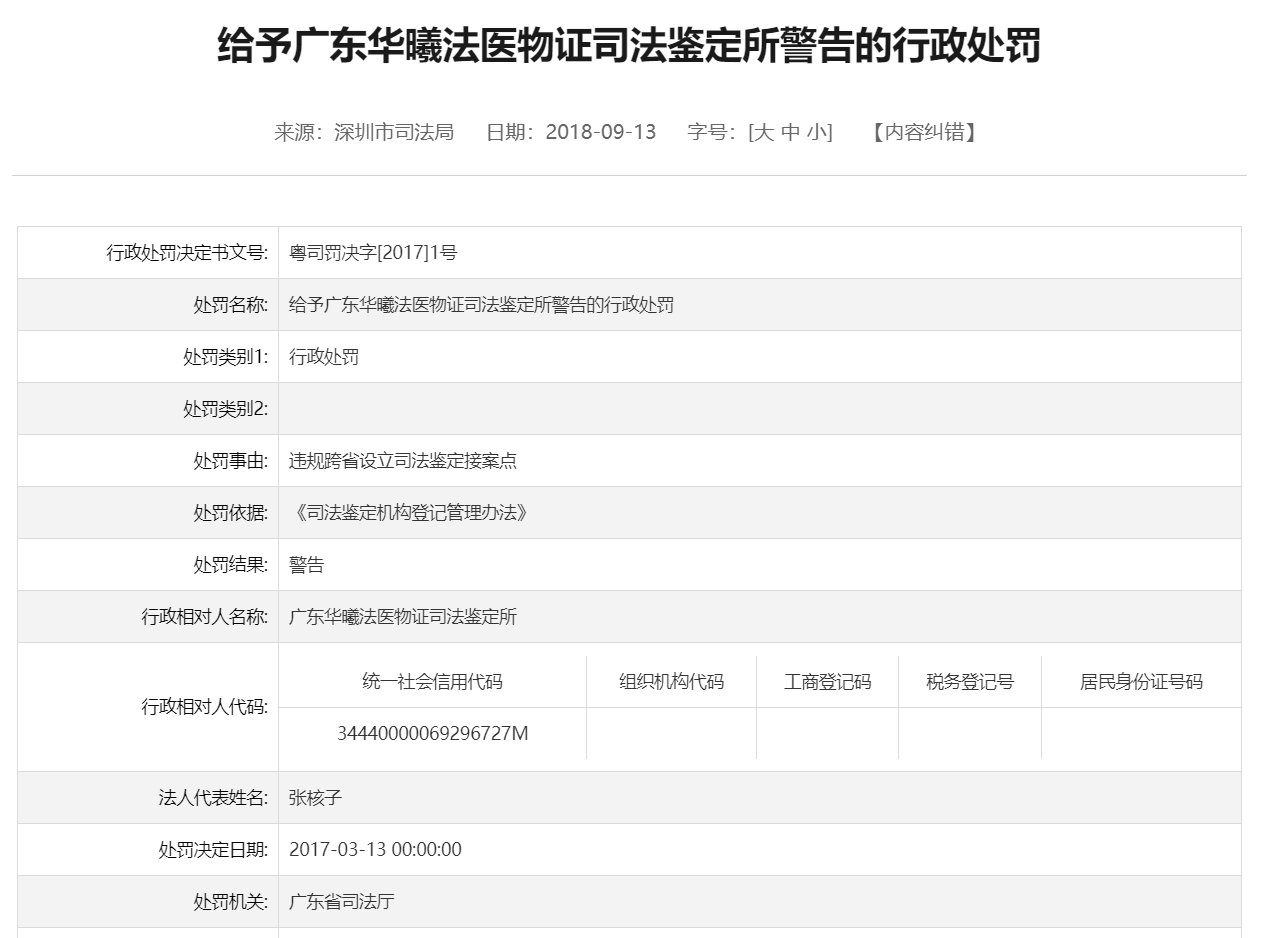Click authority value 广东省司法厅

(x=341, y=902)
